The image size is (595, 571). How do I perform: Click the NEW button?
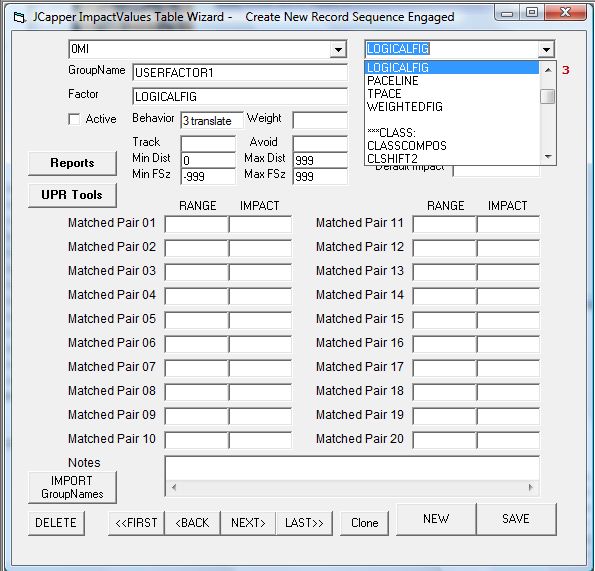(436, 519)
